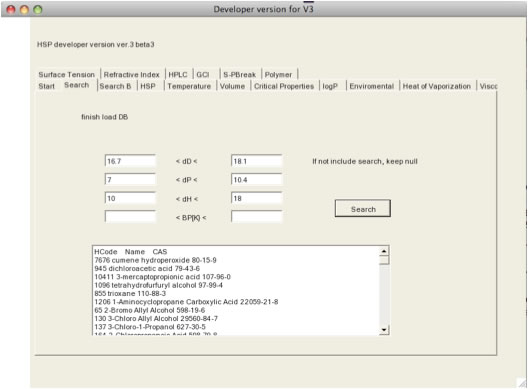
Task: Open the Critical Properties tab
Action: 284,86
